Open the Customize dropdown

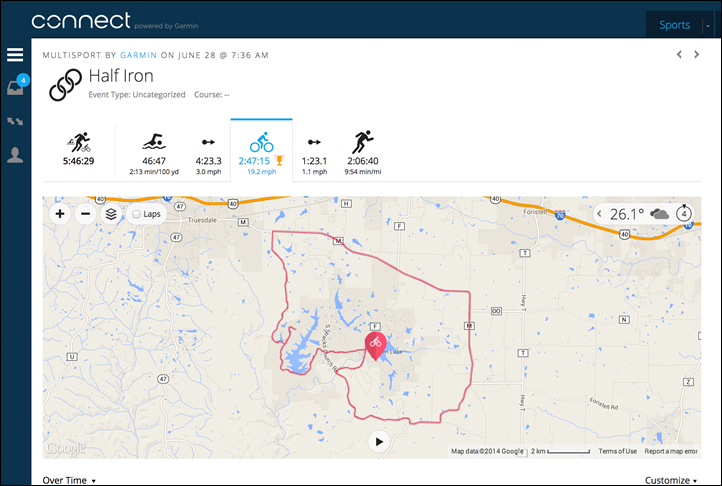tap(670, 480)
